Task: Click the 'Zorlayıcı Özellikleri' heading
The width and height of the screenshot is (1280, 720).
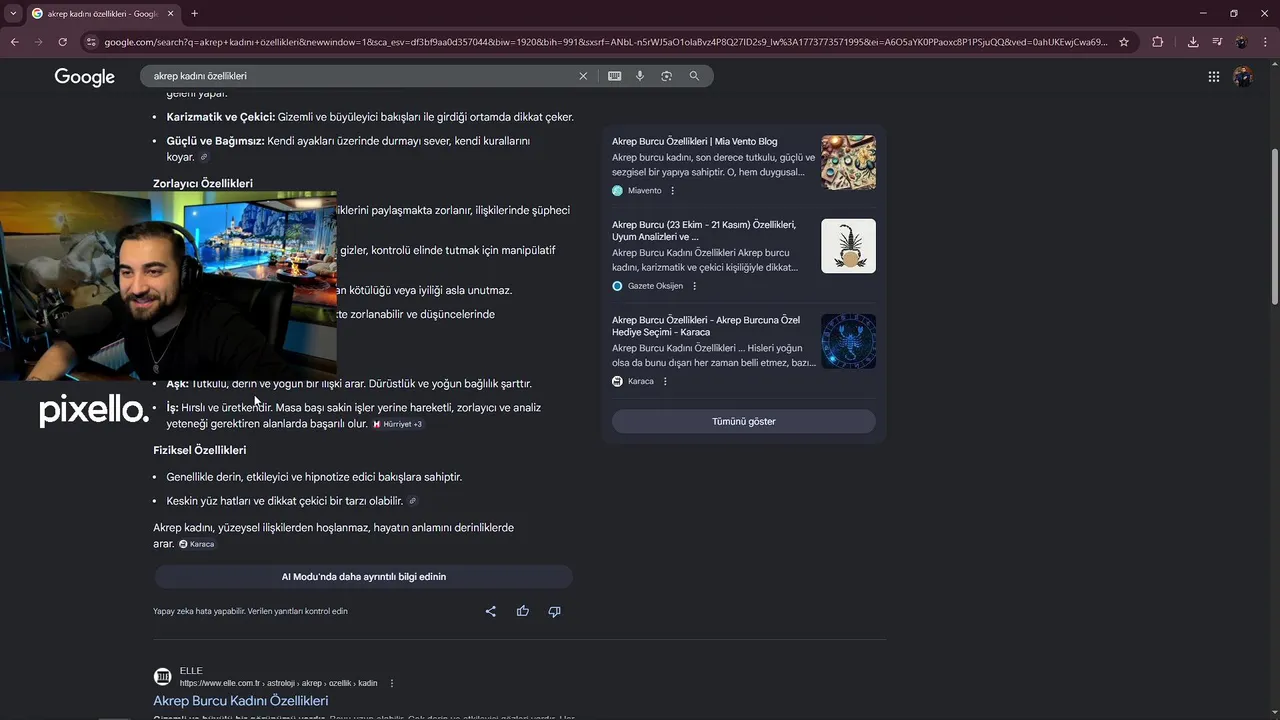Action: (x=203, y=183)
